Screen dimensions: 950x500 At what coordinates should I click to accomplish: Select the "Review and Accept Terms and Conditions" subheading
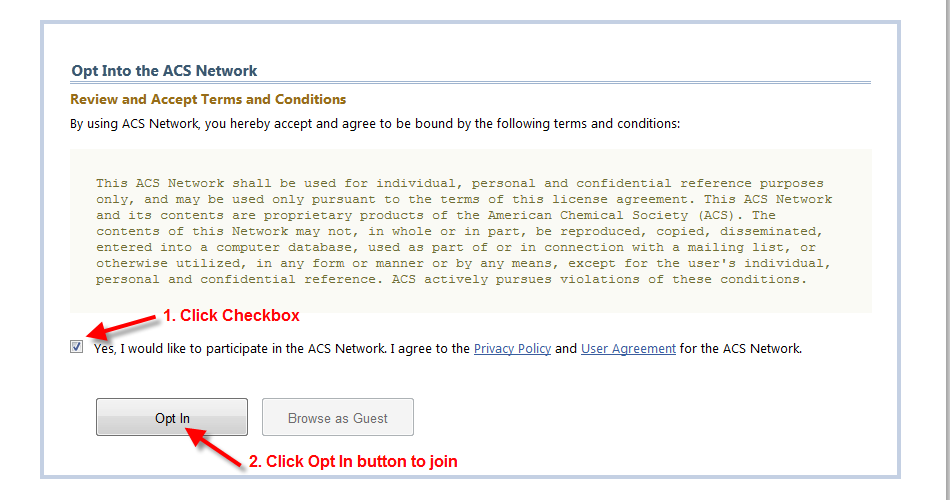pyautogui.click(x=208, y=100)
